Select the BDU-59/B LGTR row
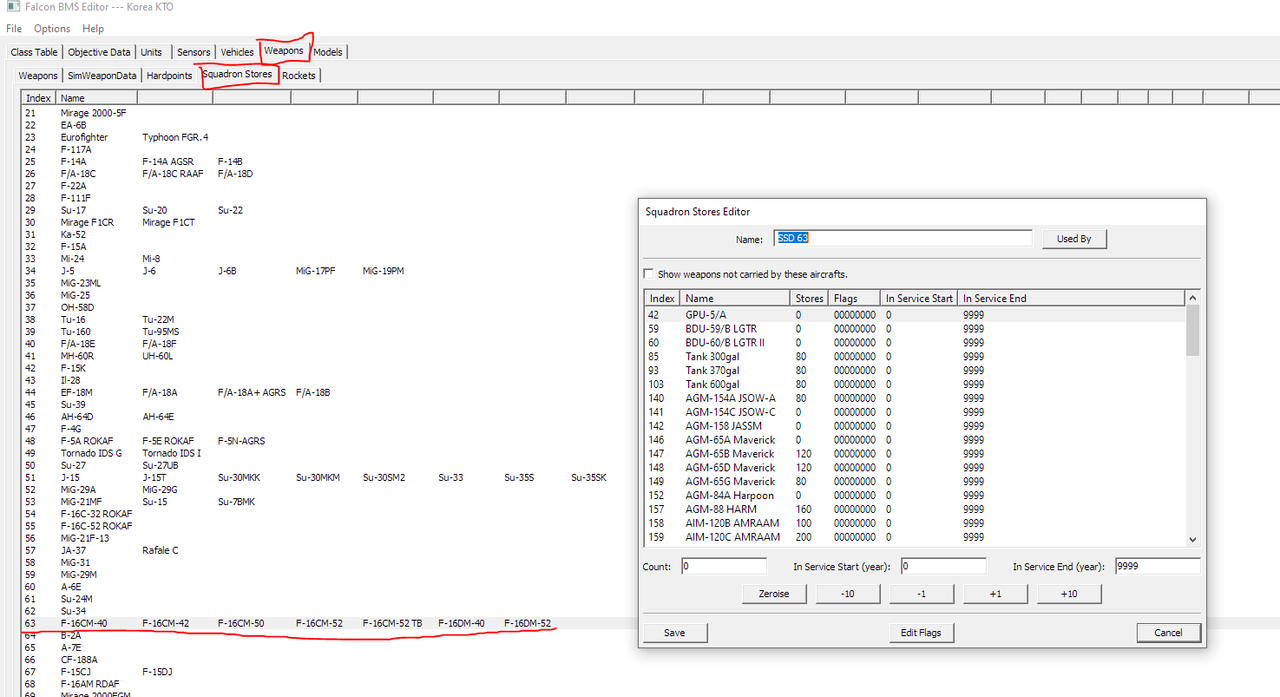Screen dimensions: 1280x697 [x=915, y=328]
